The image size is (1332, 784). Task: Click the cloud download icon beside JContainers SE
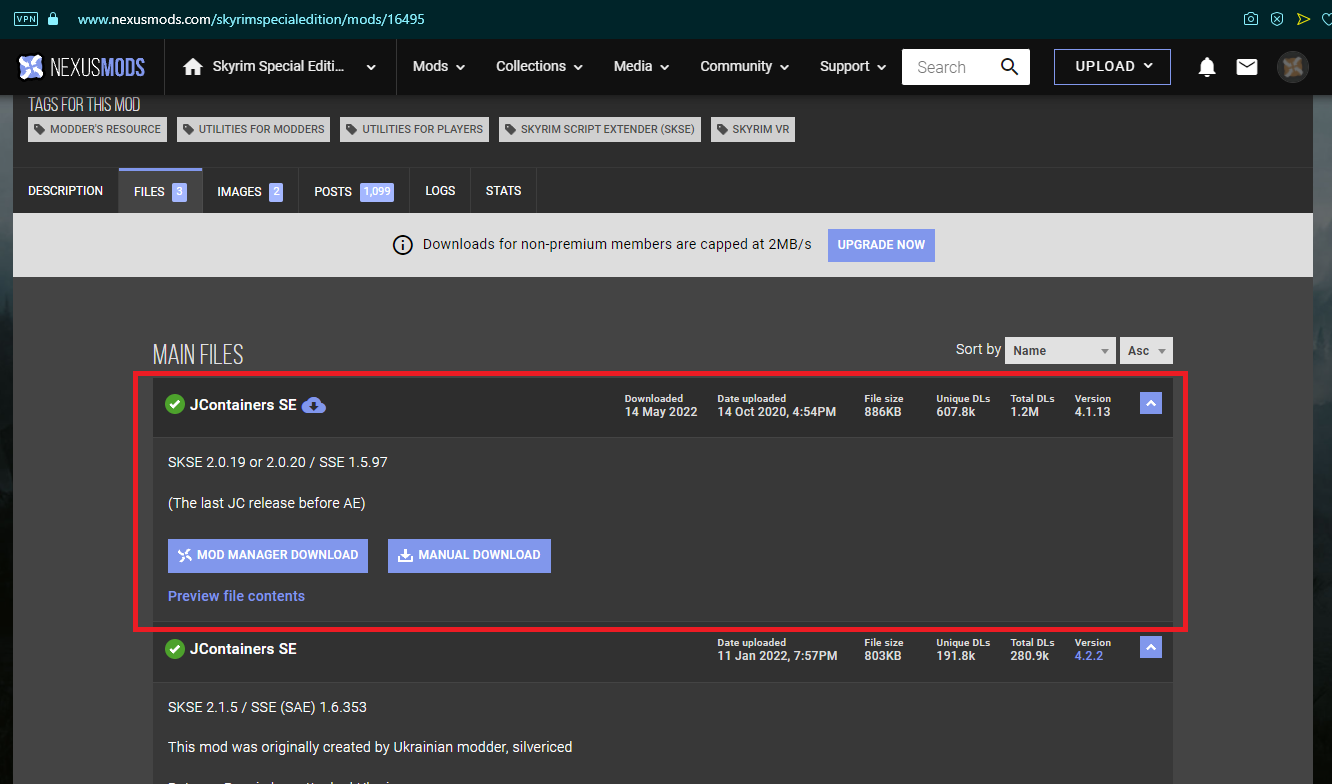314,405
